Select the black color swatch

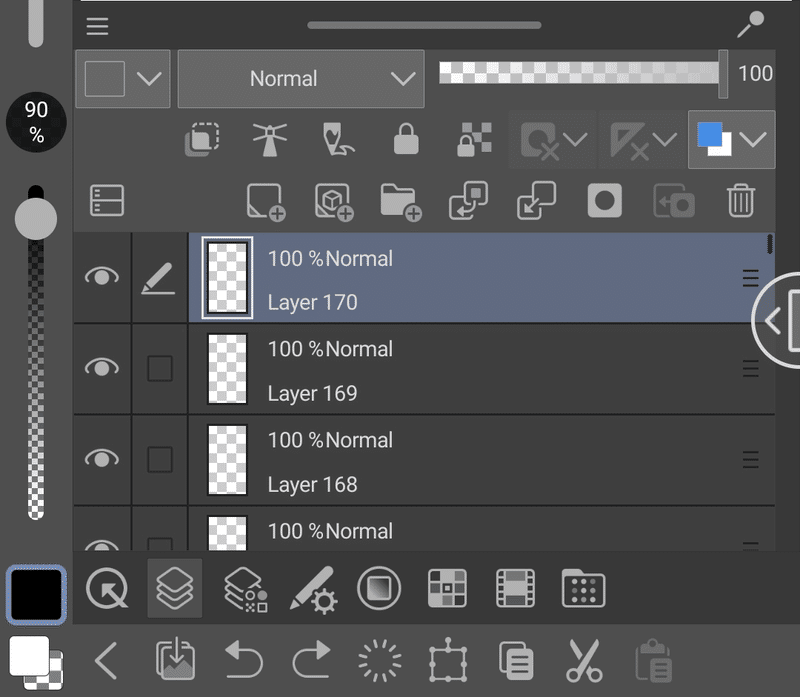coord(36,594)
